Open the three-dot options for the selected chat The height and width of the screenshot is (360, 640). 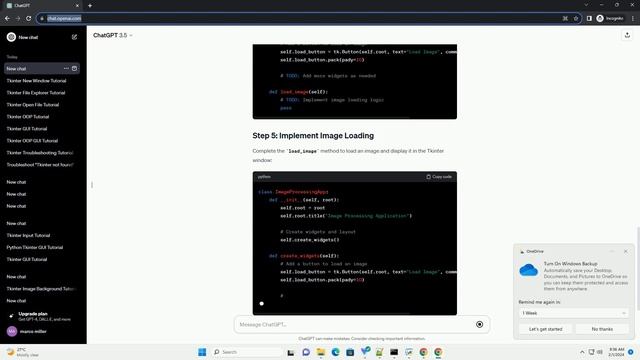point(66,69)
